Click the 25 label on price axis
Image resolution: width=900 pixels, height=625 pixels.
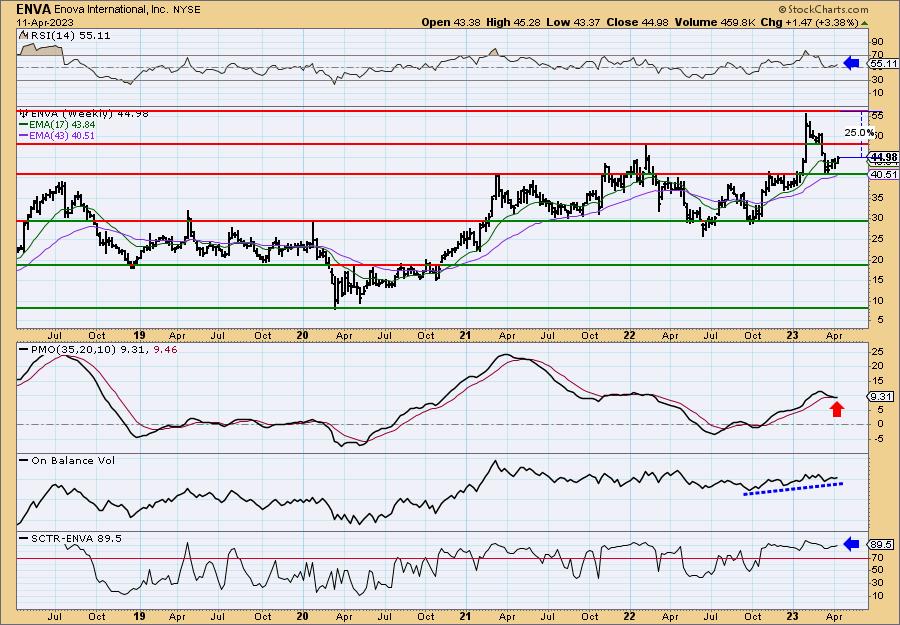[x=876, y=239]
